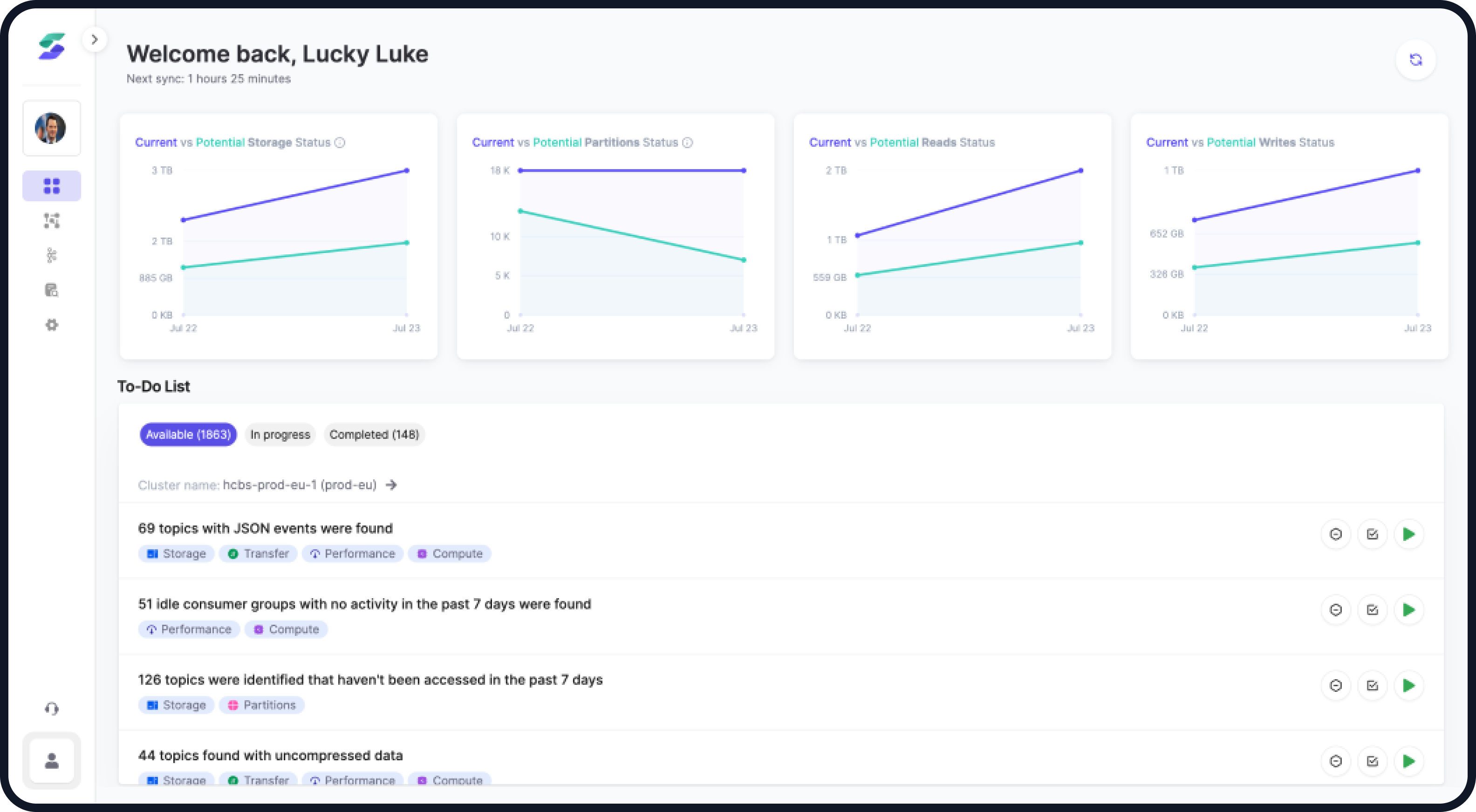Run the JSON events task play button
This screenshot has height=812, width=1476.
(x=1409, y=534)
